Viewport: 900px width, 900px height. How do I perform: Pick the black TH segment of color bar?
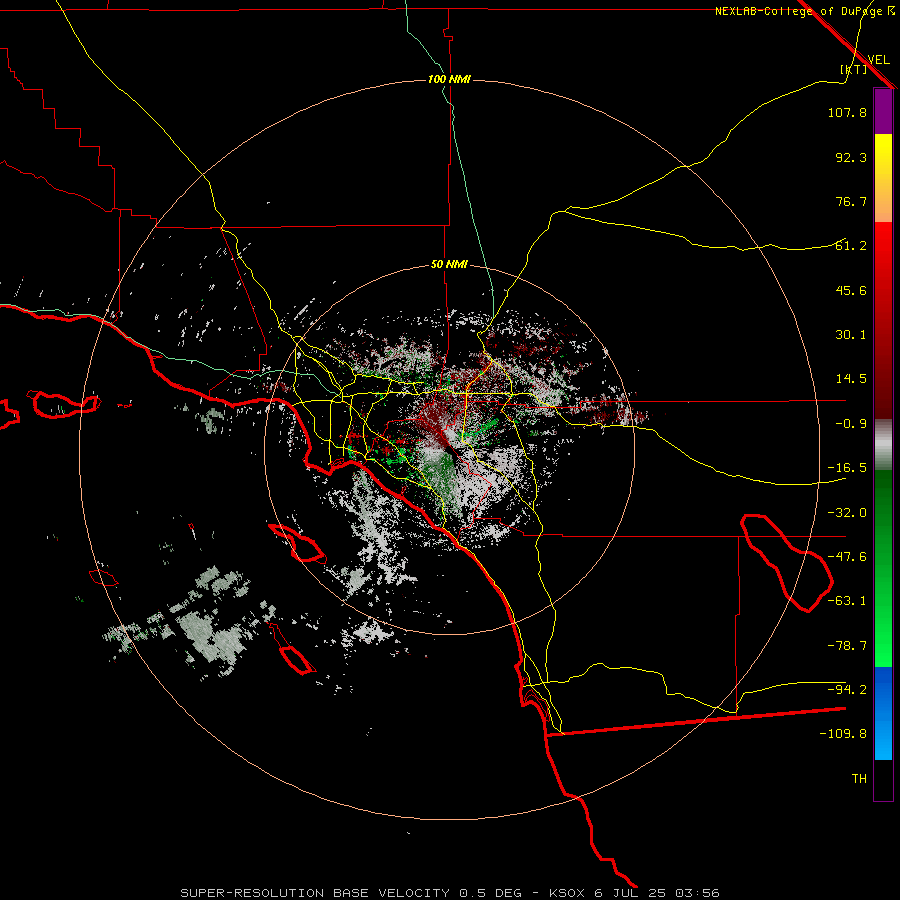883,779
